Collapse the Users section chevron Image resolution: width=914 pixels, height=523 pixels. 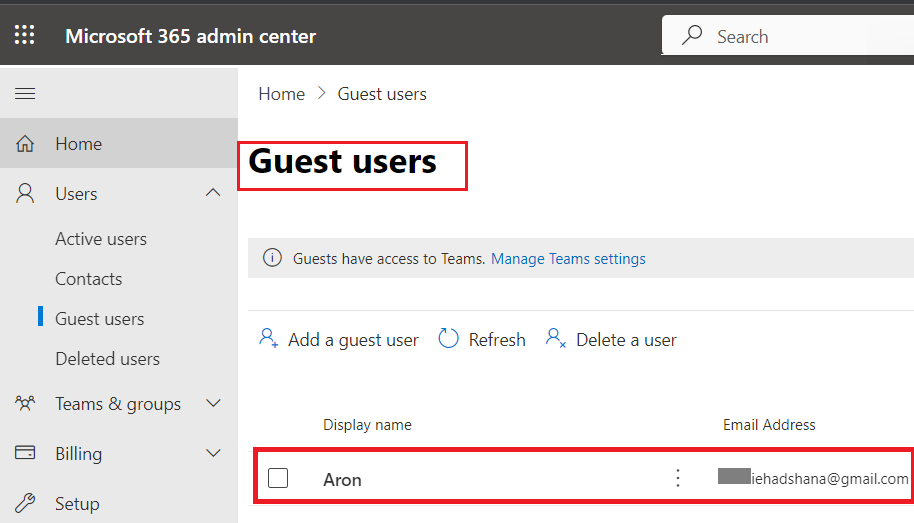[x=213, y=192]
